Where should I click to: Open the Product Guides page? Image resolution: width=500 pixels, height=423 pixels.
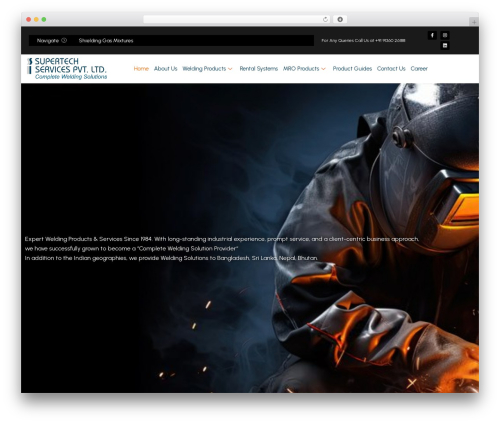tap(352, 68)
